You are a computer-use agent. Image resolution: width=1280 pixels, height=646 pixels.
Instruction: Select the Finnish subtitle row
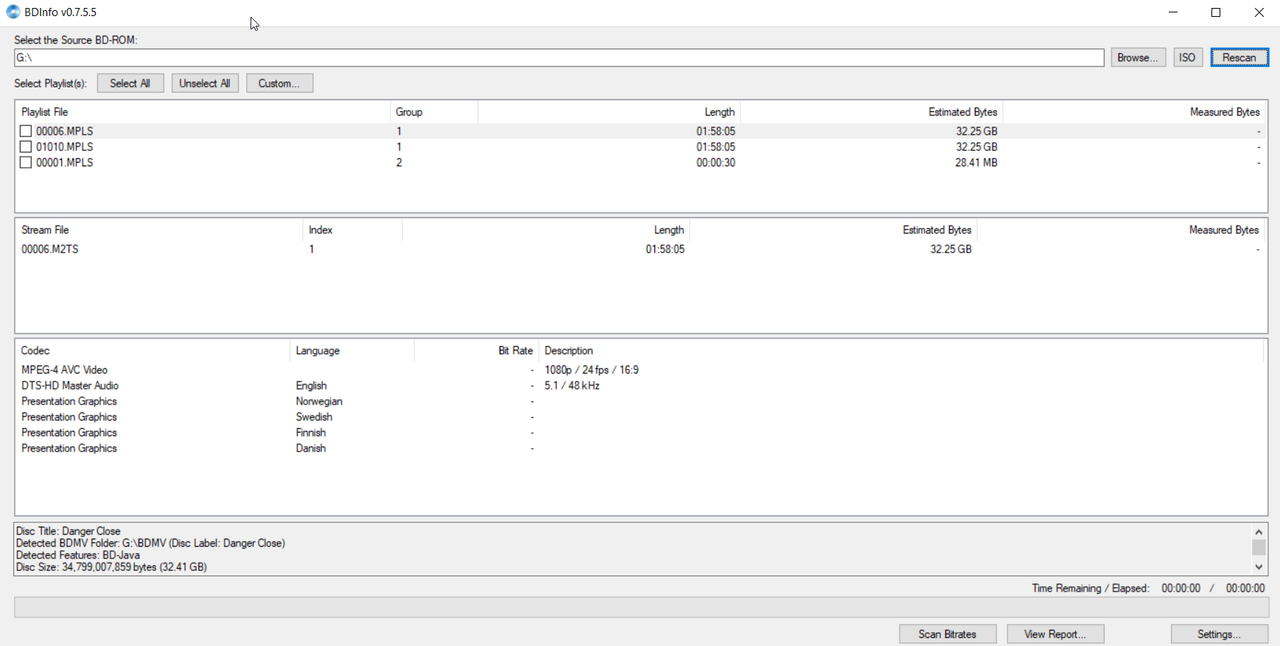coord(640,433)
